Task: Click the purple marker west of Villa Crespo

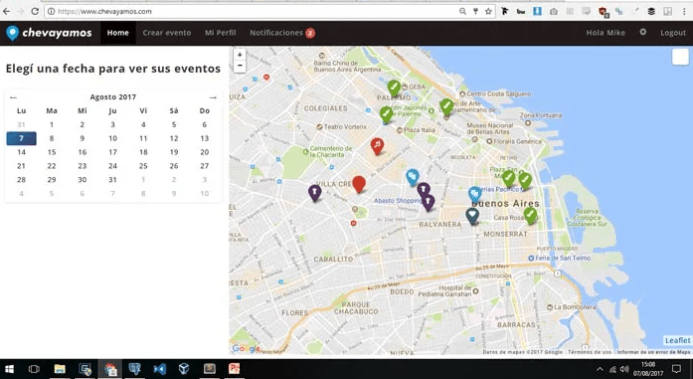Action: click(315, 193)
